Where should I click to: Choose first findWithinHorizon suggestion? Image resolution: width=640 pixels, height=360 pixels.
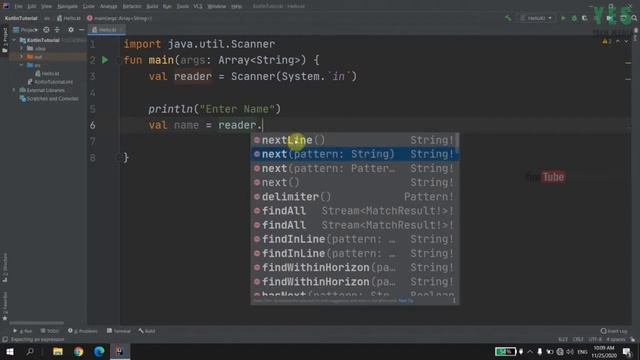pos(354,267)
